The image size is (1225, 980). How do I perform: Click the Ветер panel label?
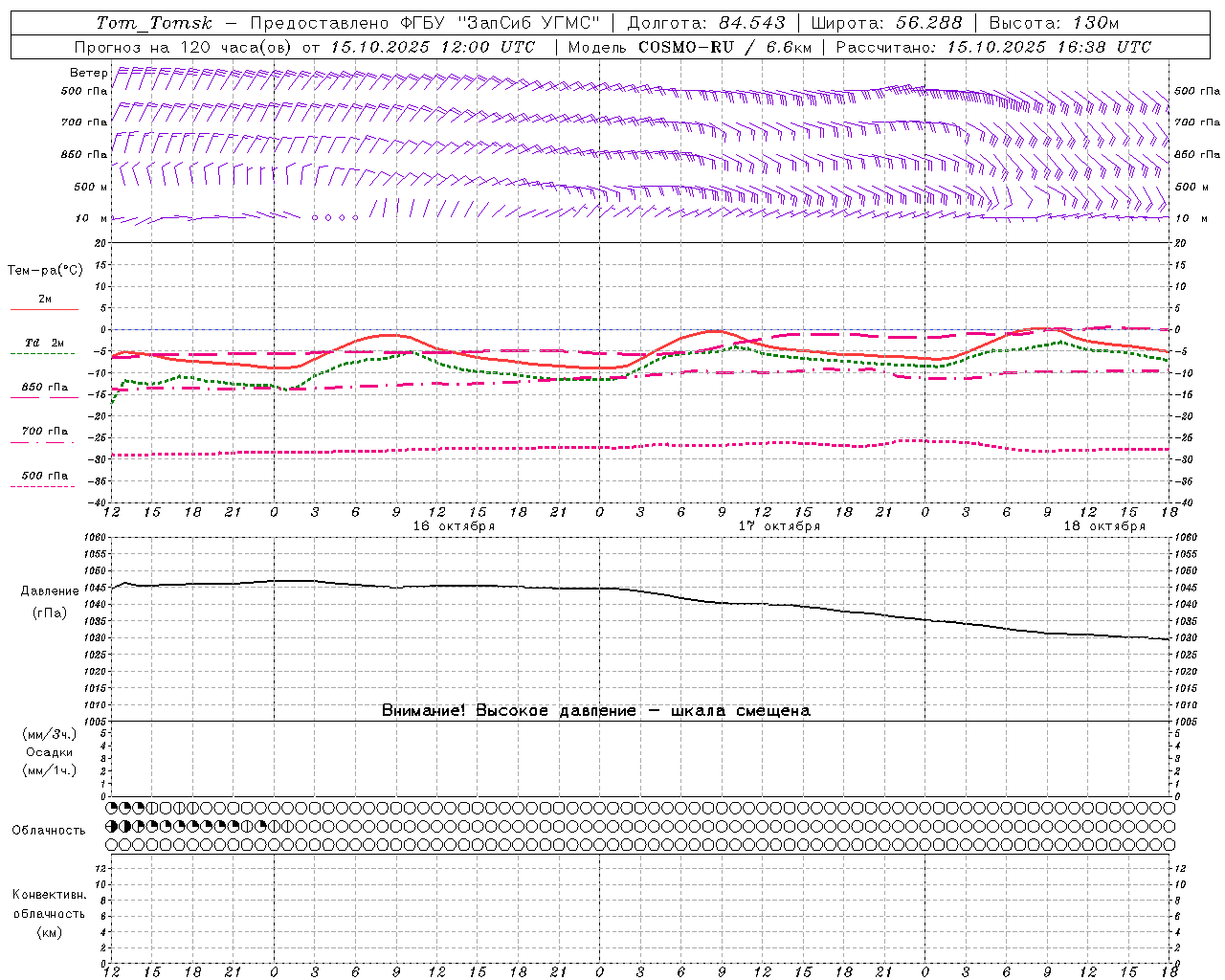[88, 73]
